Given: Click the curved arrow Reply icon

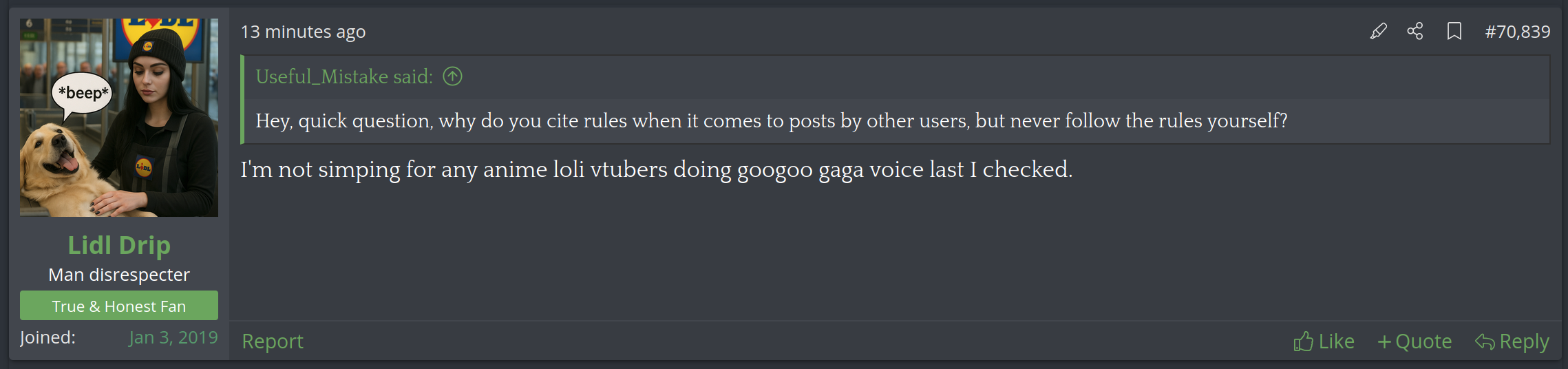Looking at the screenshot, I should pos(1485,341).
